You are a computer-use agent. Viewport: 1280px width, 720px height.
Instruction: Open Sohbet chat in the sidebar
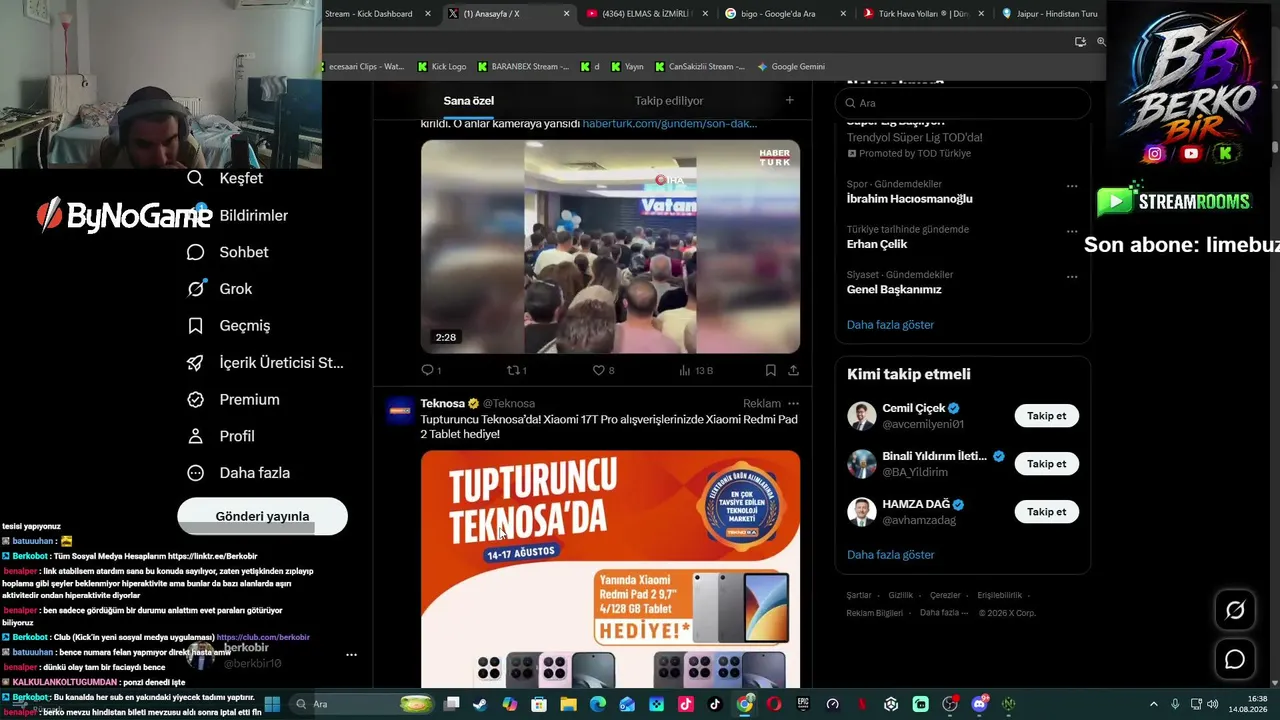(228, 252)
